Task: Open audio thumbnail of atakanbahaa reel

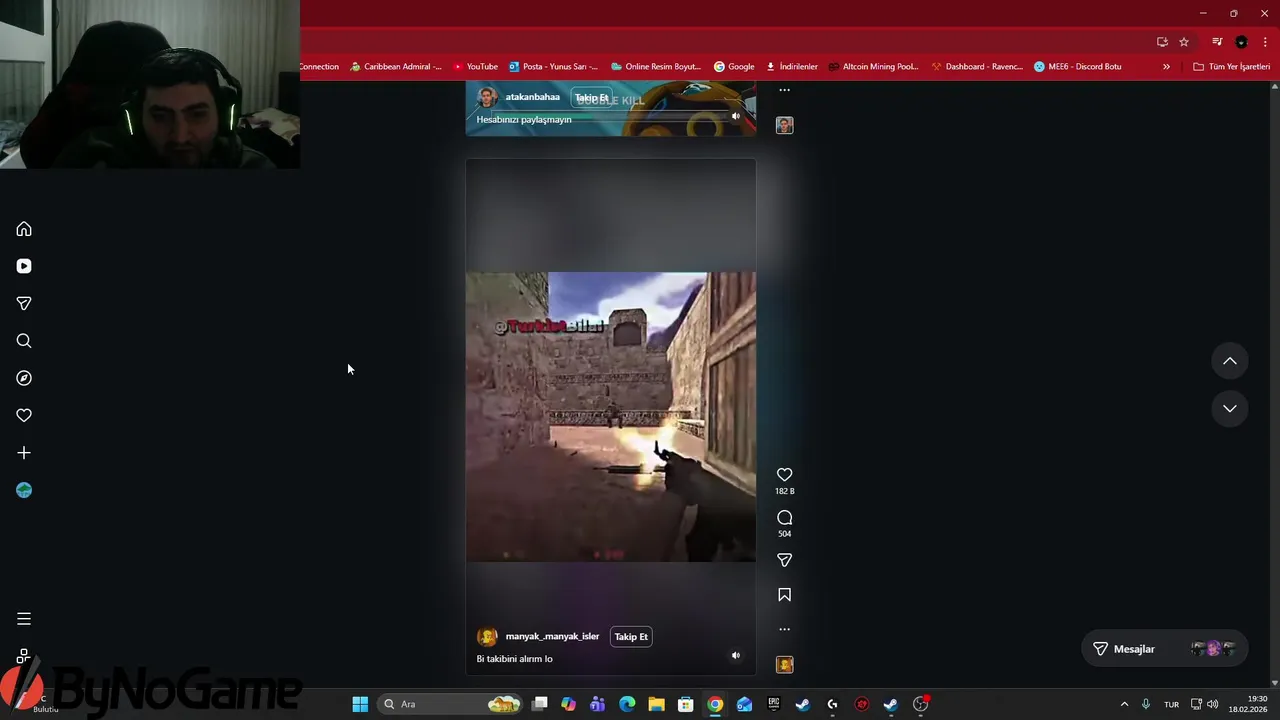Action: coord(784,125)
